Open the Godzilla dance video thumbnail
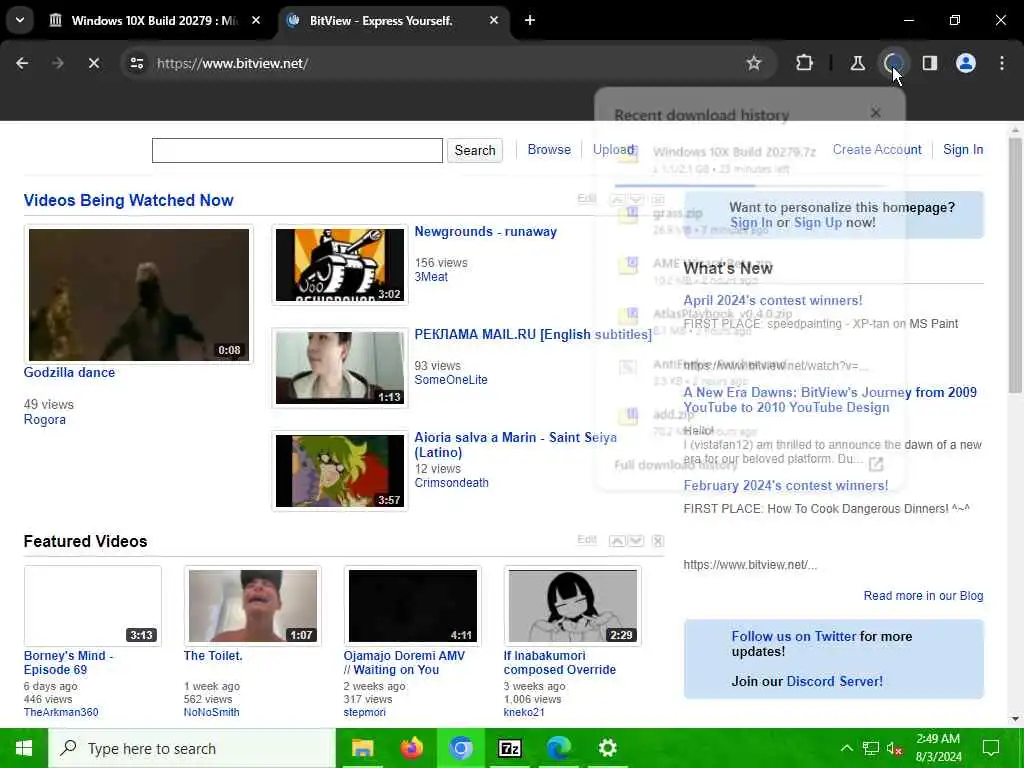Image resolution: width=1024 pixels, height=768 pixels. (x=138, y=295)
